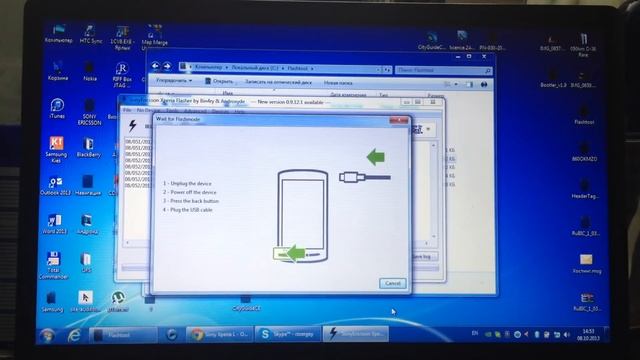Launch Internet Explorer from the taskbar
Image resolution: width=640 pixels, height=360 pixels.
point(74,336)
